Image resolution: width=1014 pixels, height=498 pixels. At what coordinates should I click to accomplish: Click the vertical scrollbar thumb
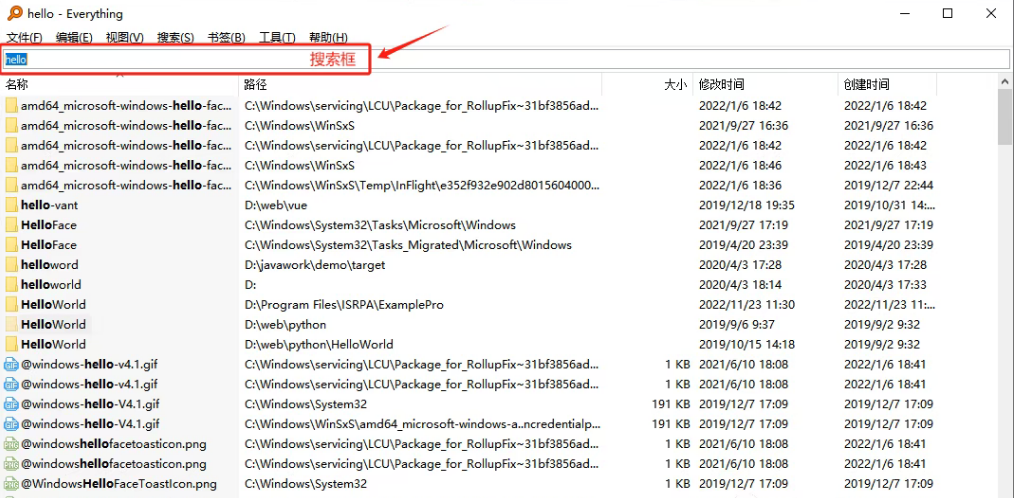click(x=1006, y=117)
